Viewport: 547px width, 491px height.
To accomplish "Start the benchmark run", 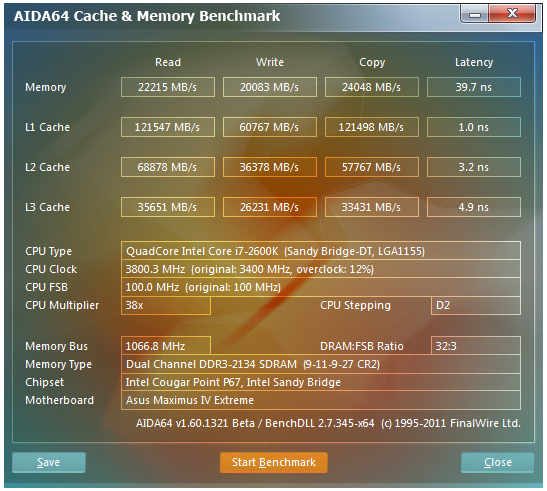I will (274, 462).
